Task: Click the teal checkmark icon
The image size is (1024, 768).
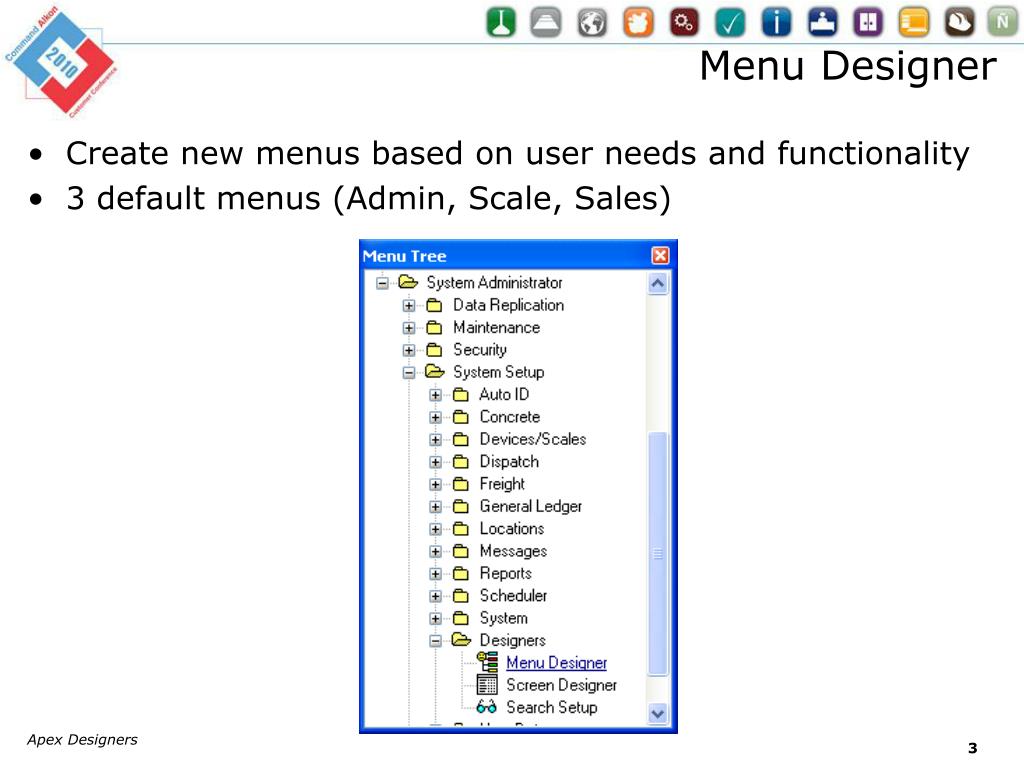Action: pos(729,22)
